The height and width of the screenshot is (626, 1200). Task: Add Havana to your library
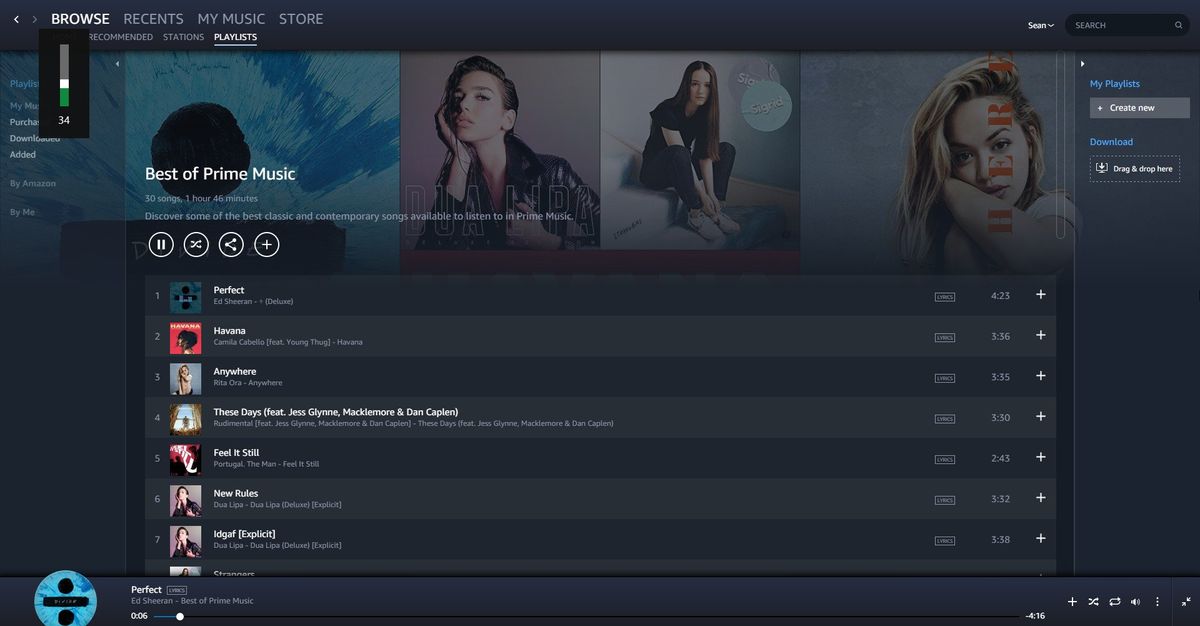pos(1040,335)
